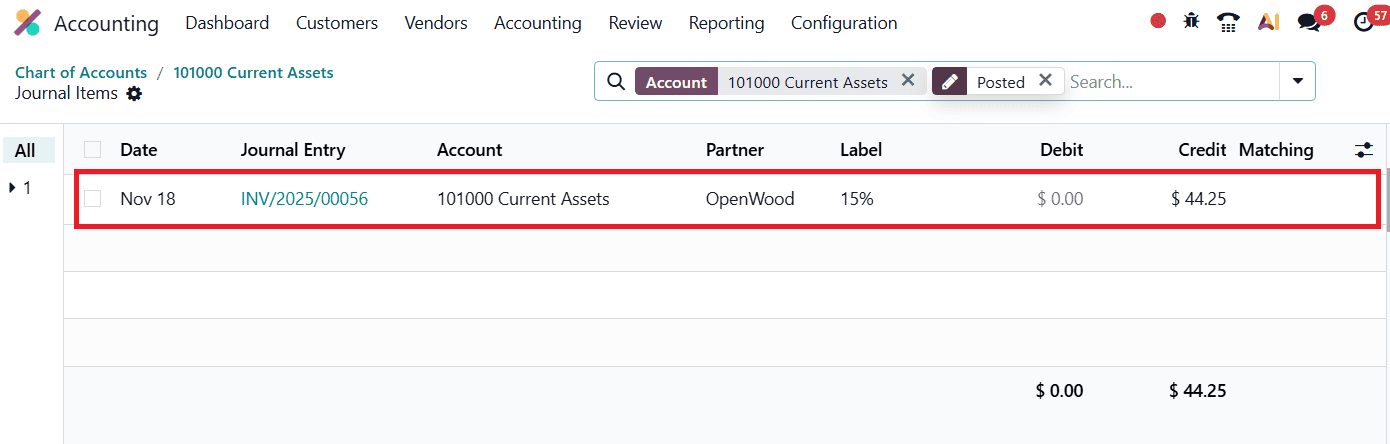Open the Review menu
This screenshot has width=1390, height=444.
(635, 22)
